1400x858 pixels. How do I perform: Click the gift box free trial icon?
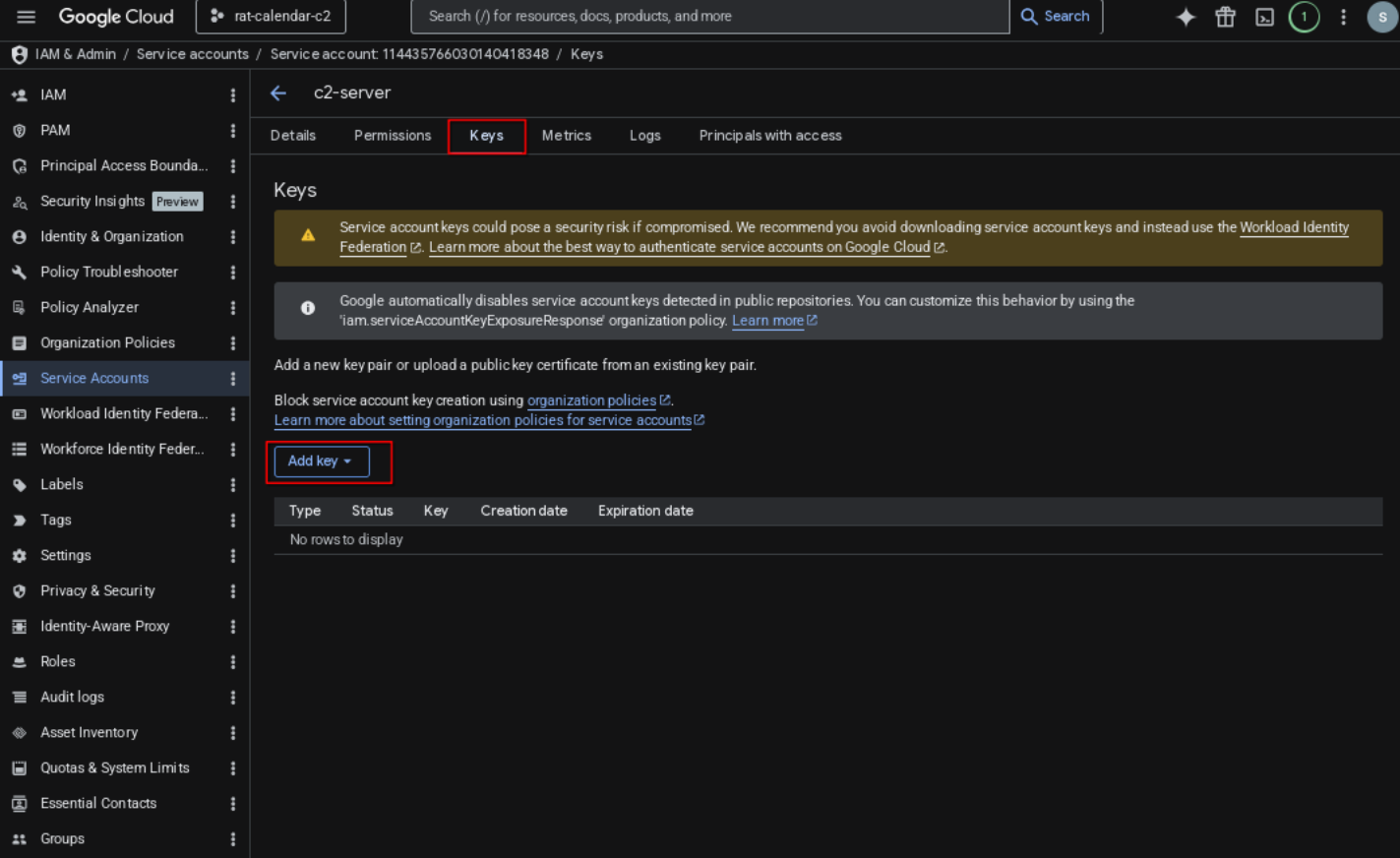tap(1225, 17)
